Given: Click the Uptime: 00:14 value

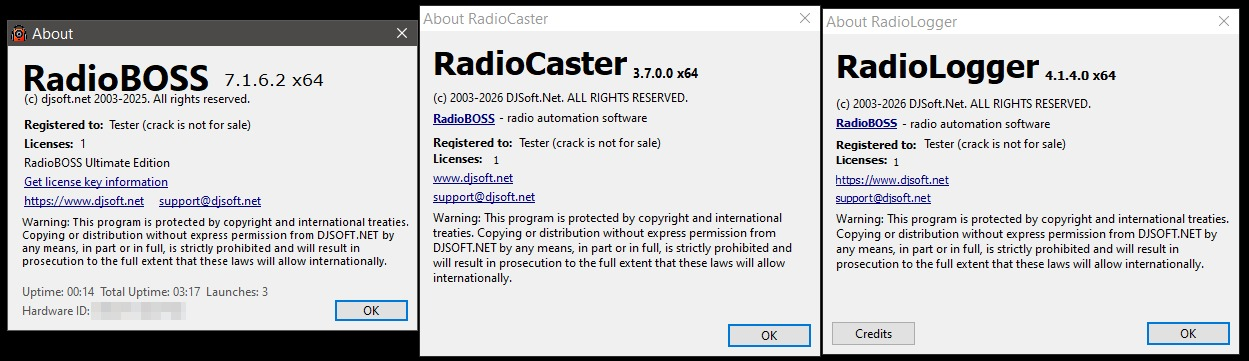Looking at the screenshot, I should [58, 291].
